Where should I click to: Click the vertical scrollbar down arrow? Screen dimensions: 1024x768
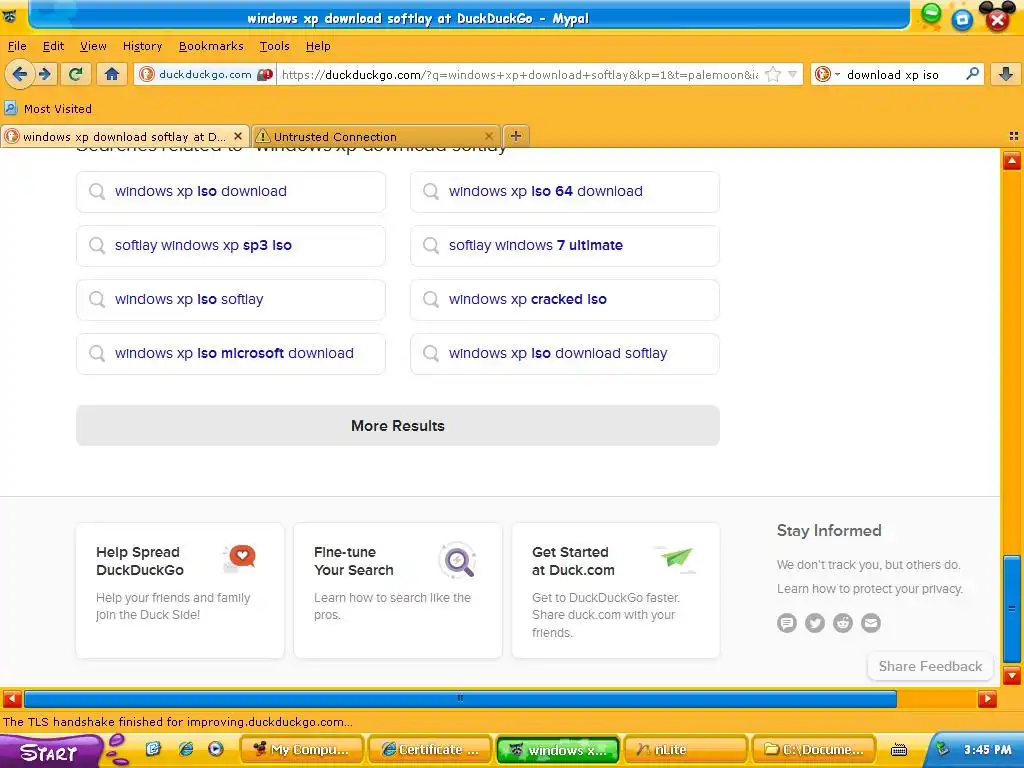(x=1012, y=675)
